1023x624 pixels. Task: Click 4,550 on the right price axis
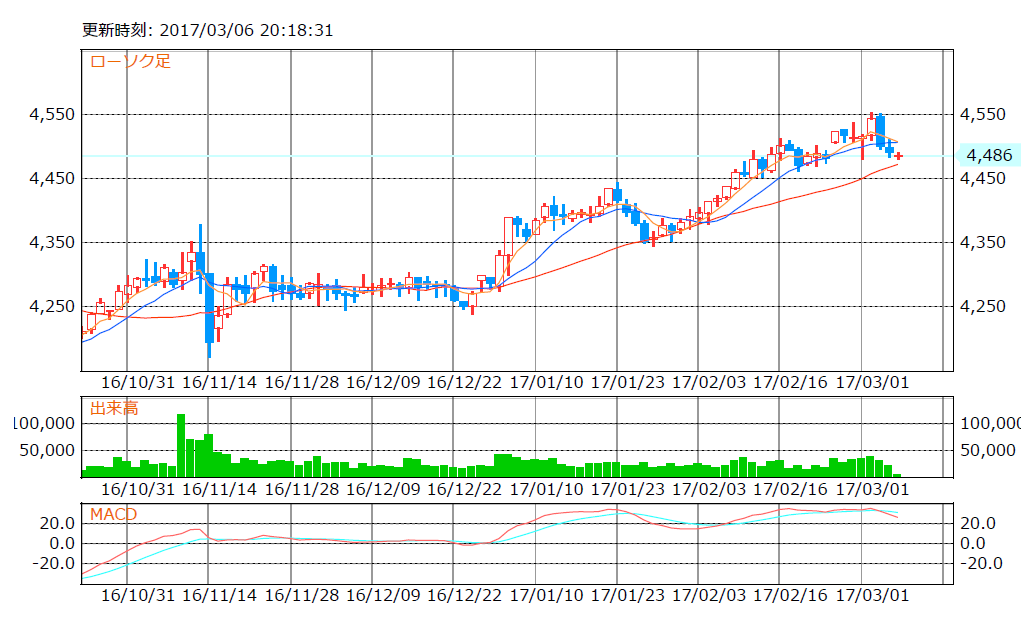click(983, 114)
